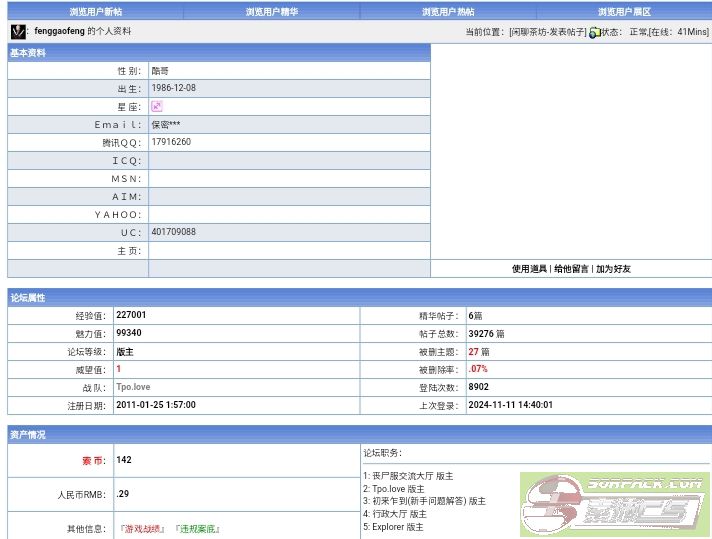Click the Explorer 版主 entry
This screenshot has height=539, width=712.
click(393, 526)
